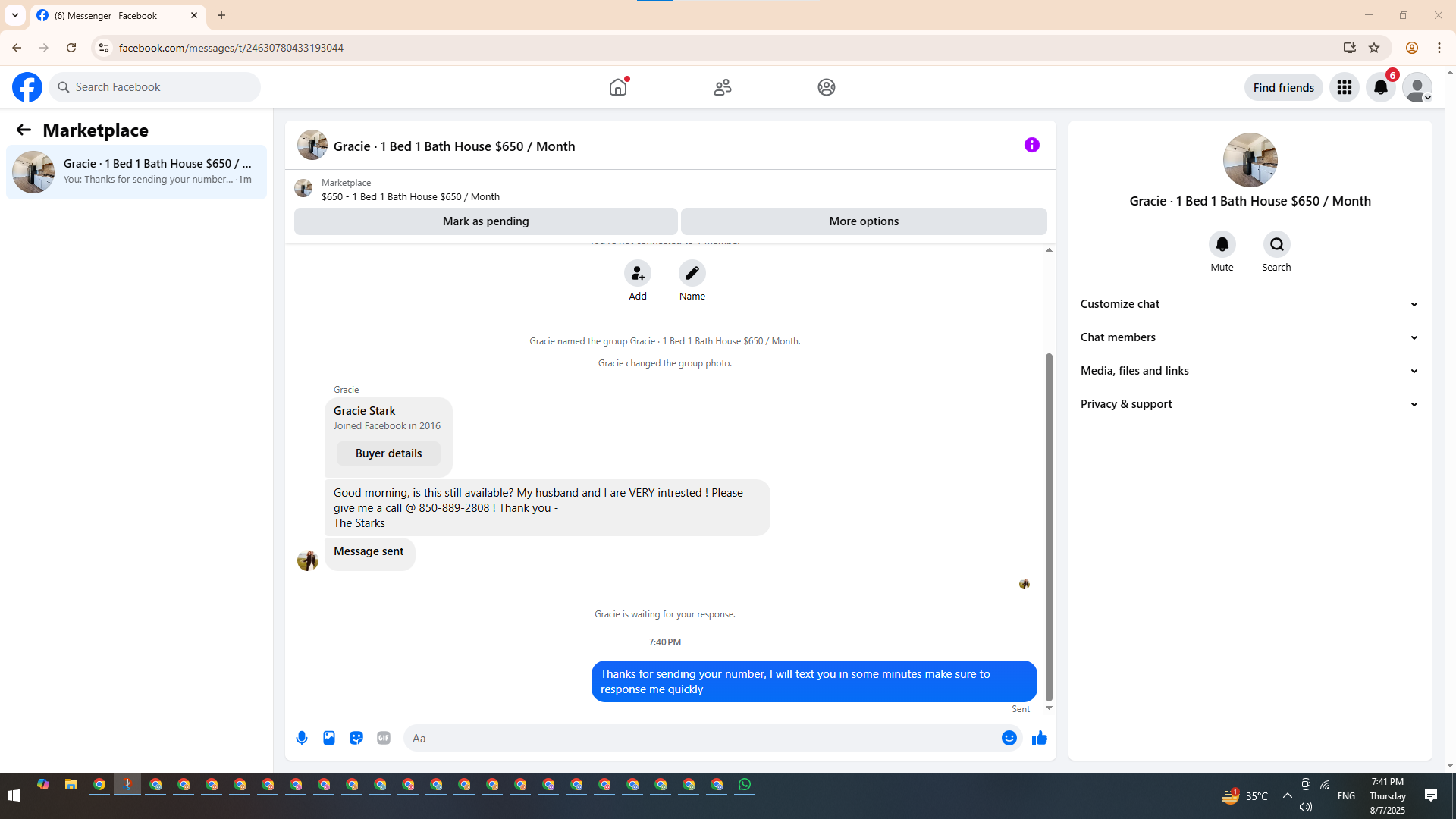Expand Media, files and links section
Screen dimensions: 1456x819
(x=1250, y=371)
